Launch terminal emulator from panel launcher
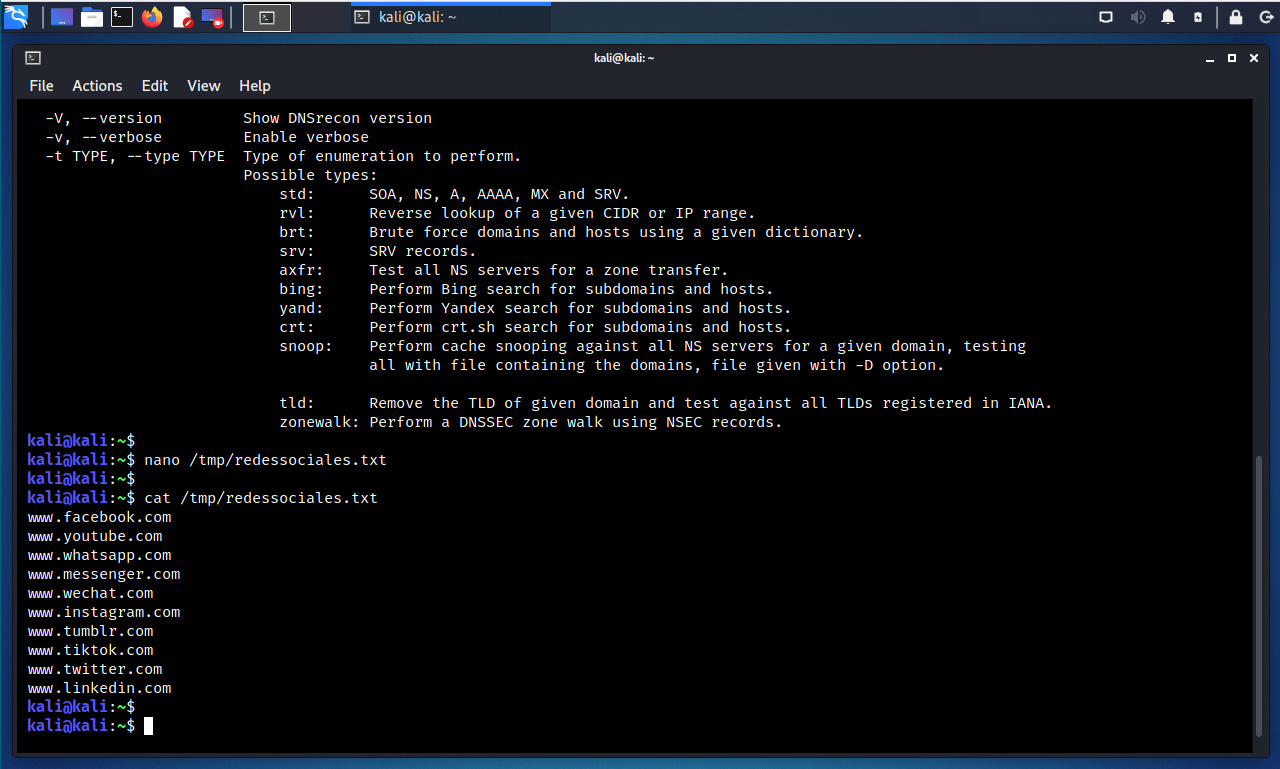Viewport: 1280px width, 769px height. 122,17
